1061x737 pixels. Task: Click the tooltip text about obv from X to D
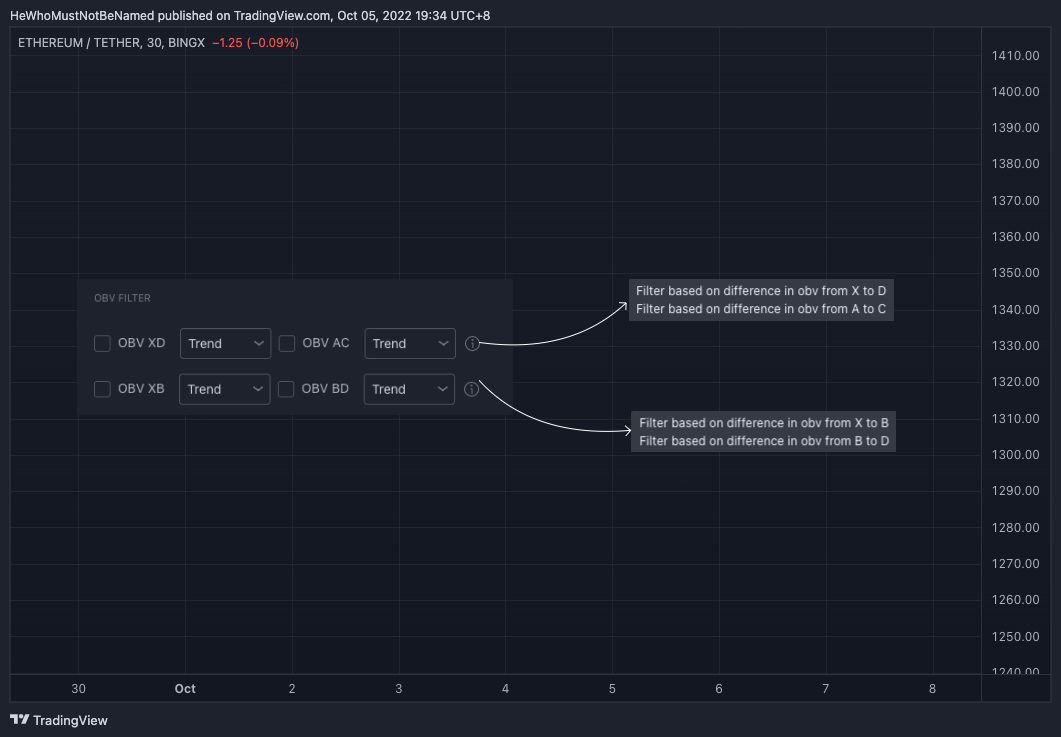[761, 291]
